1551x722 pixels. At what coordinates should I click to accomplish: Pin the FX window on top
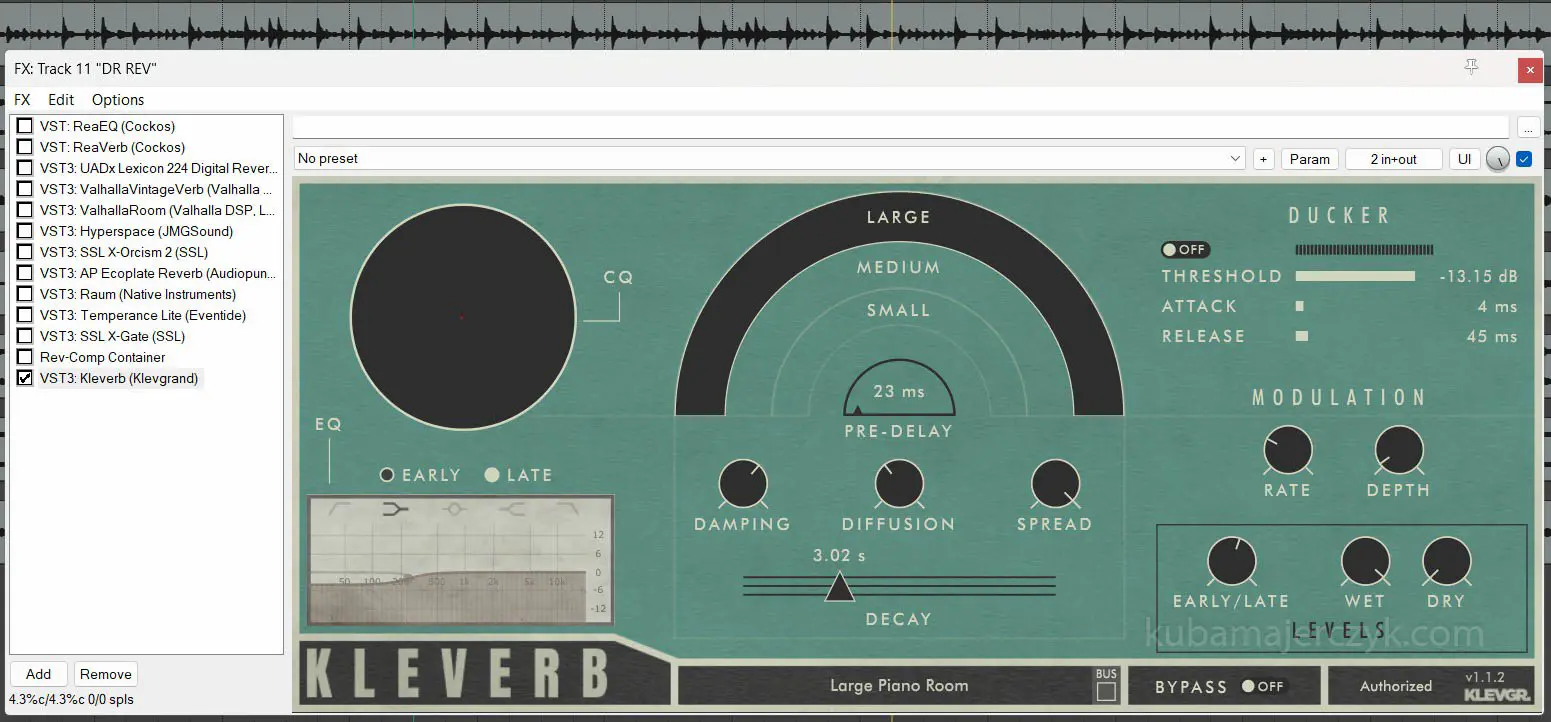[x=1471, y=68]
